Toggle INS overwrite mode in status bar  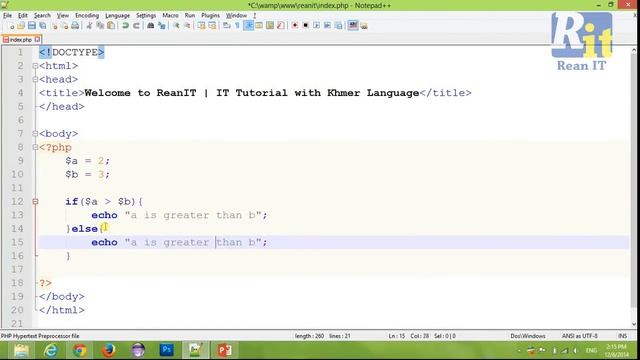click(622, 336)
